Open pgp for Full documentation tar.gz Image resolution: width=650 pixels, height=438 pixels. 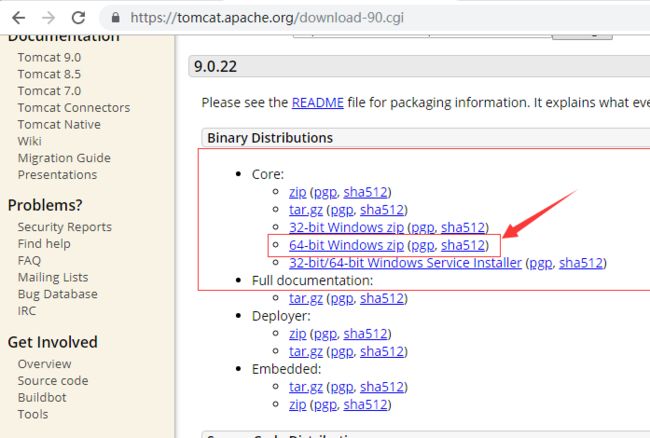pos(342,299)
